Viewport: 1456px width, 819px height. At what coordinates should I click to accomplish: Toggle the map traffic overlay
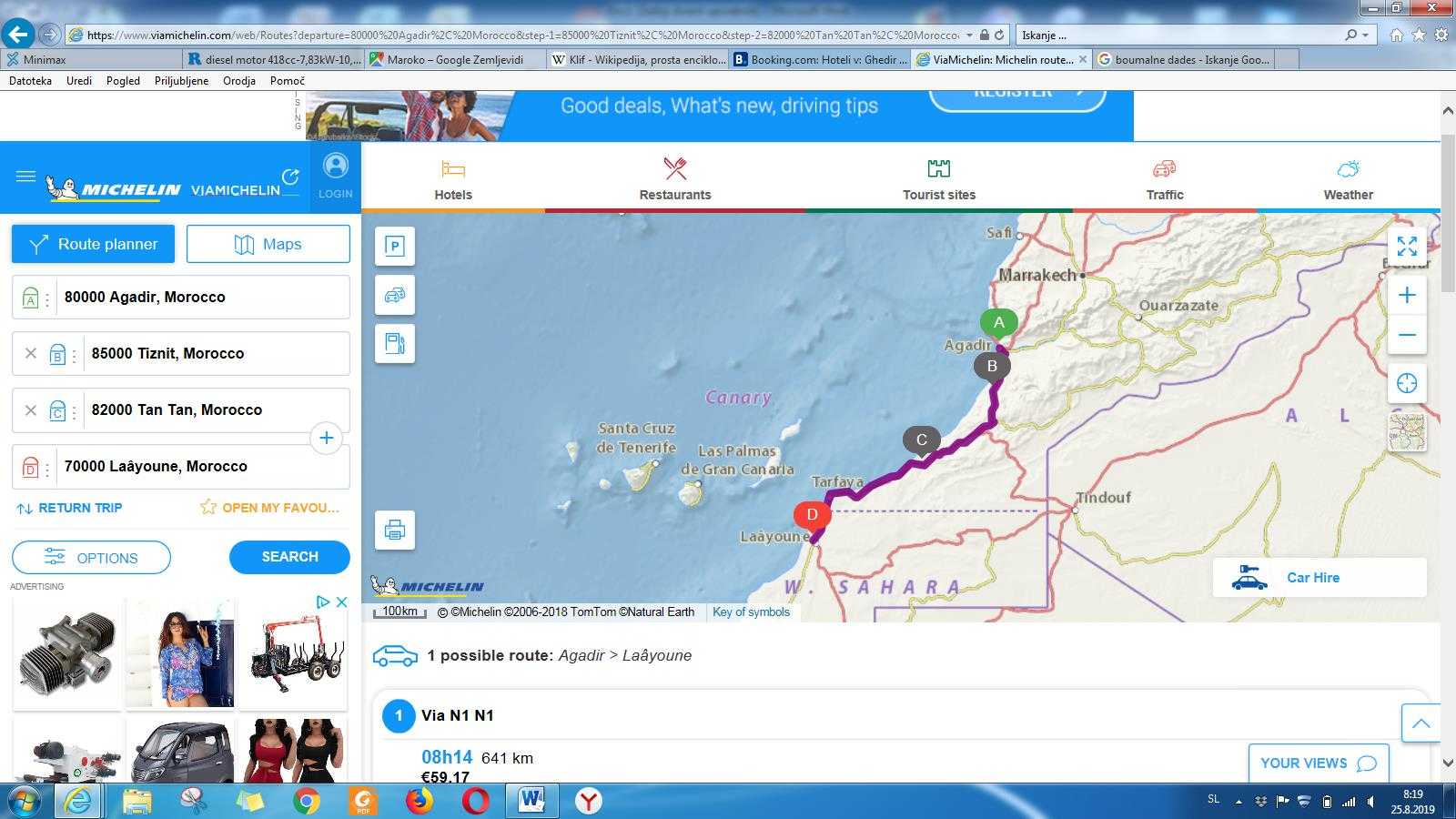pos(395,295)
